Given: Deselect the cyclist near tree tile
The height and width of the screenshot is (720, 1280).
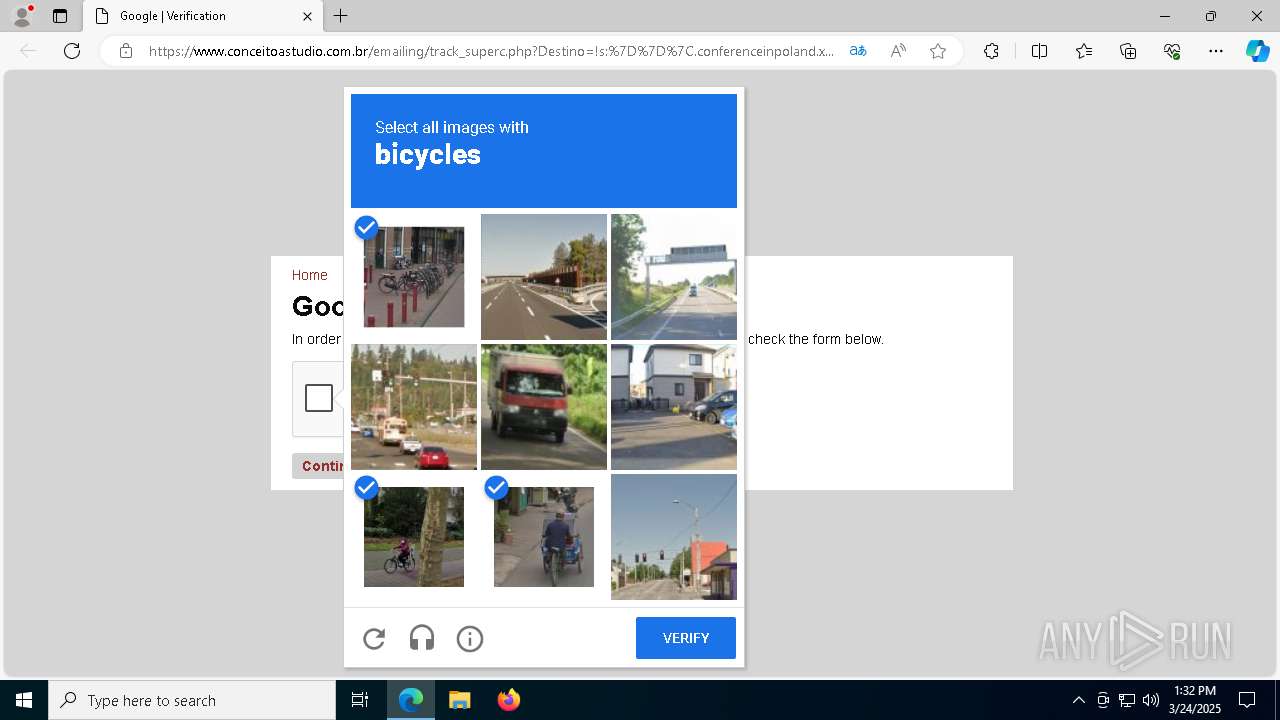Looking at the screenshot, I should pyautogui.click(x=414, y=537).
